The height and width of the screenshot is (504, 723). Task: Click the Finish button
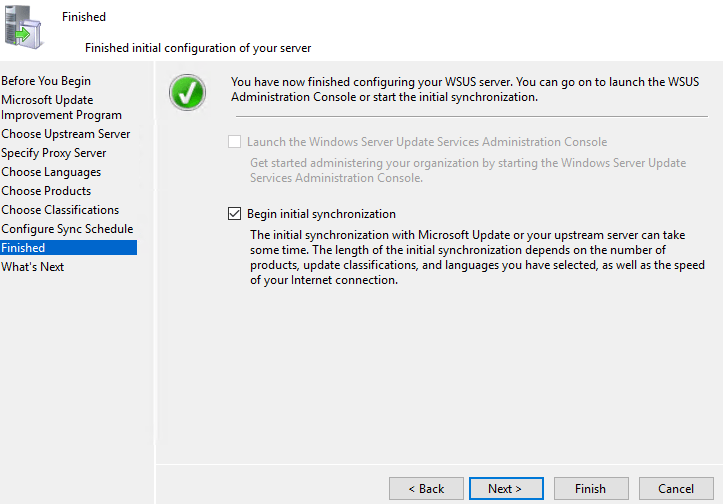point(591,489)
